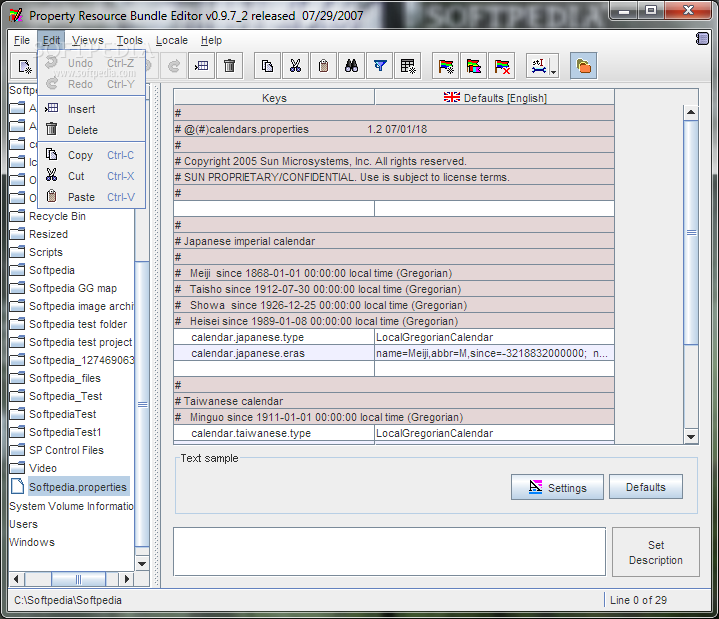Click the scissors icon beside Cut menu entry
This screenshot has width=719, height=619.
tap(51, 175)
